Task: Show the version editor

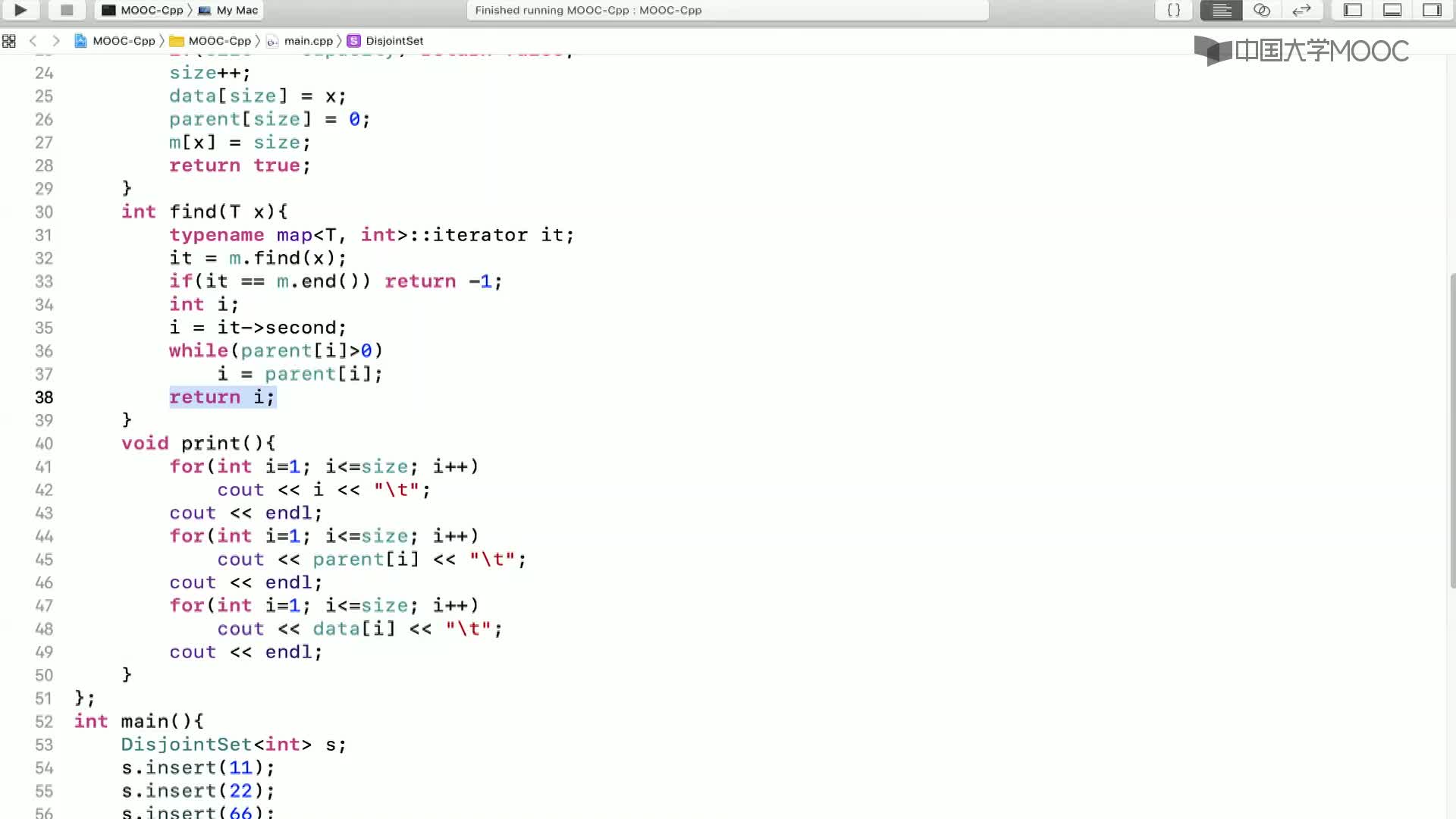Action: tap(1302, 10)
